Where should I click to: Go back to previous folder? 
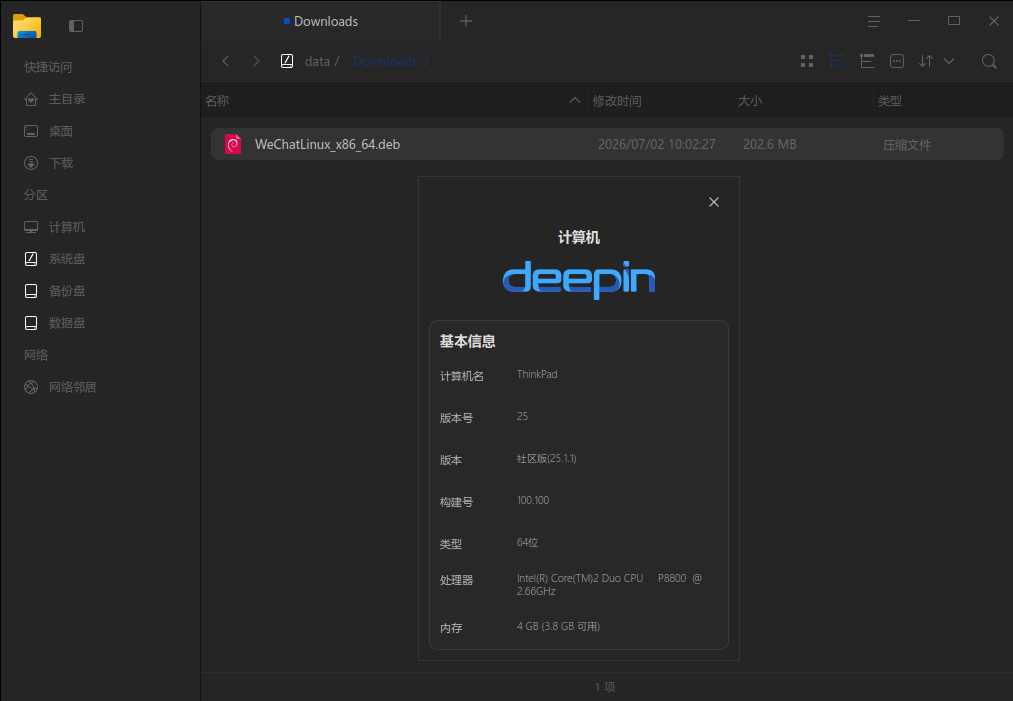(225, 61)
